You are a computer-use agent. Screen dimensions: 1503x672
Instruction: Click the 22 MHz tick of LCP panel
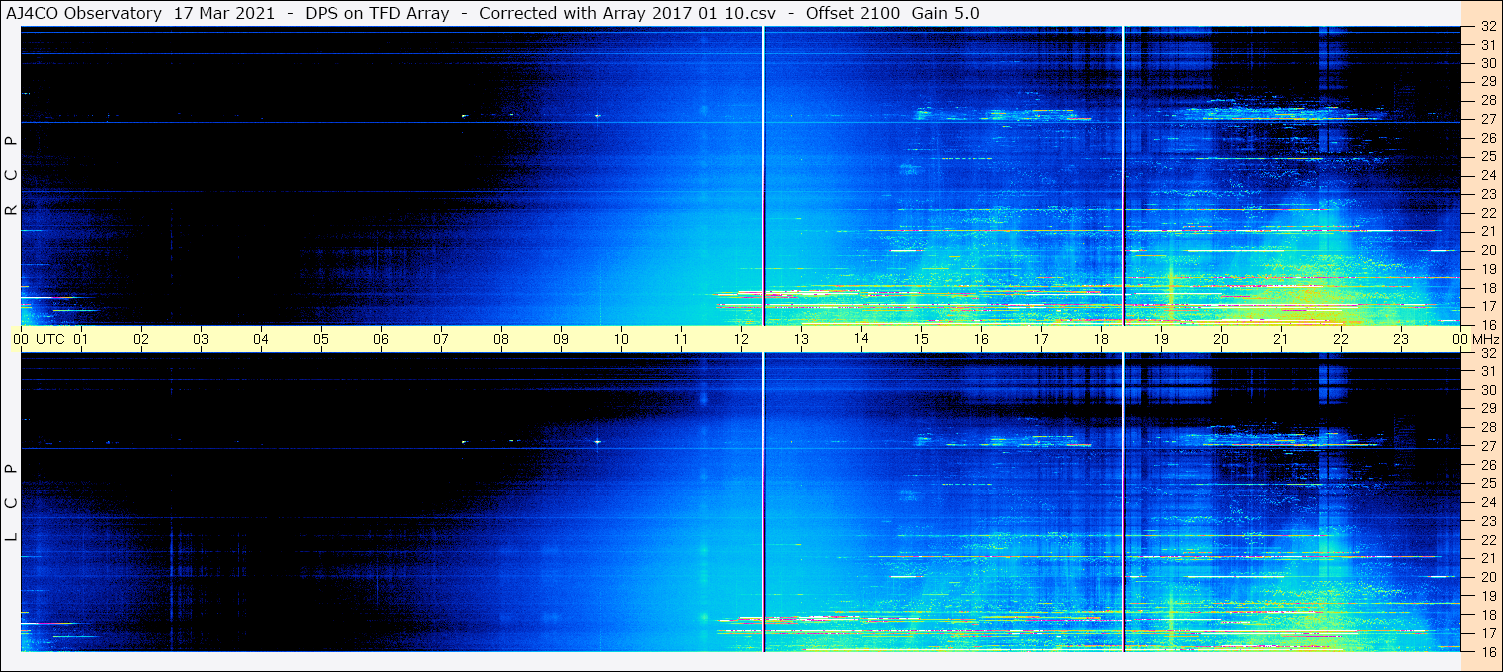coord(1487,540)
